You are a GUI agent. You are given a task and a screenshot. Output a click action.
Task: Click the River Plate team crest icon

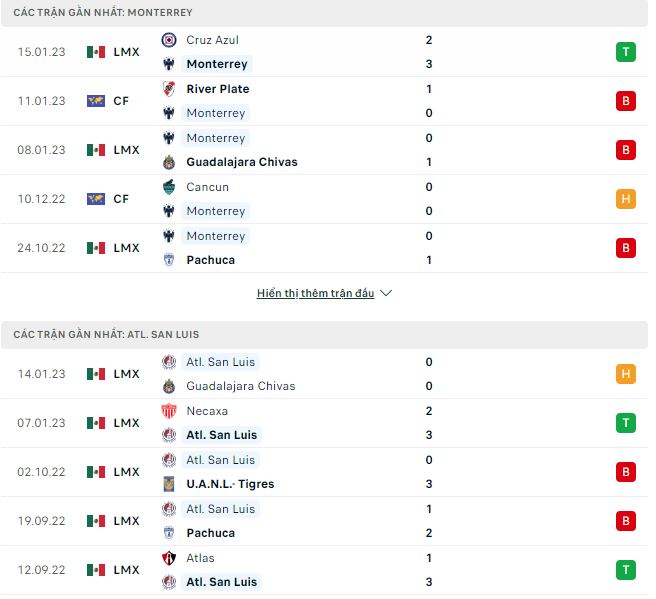click(169, 89)
